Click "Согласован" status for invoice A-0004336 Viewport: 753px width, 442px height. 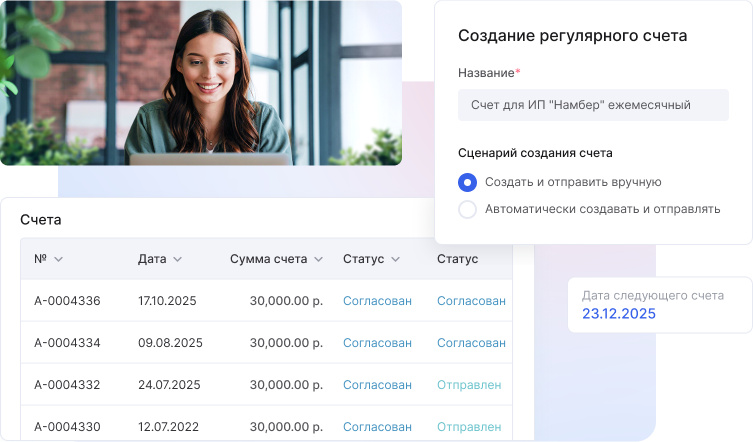[377, 301]
